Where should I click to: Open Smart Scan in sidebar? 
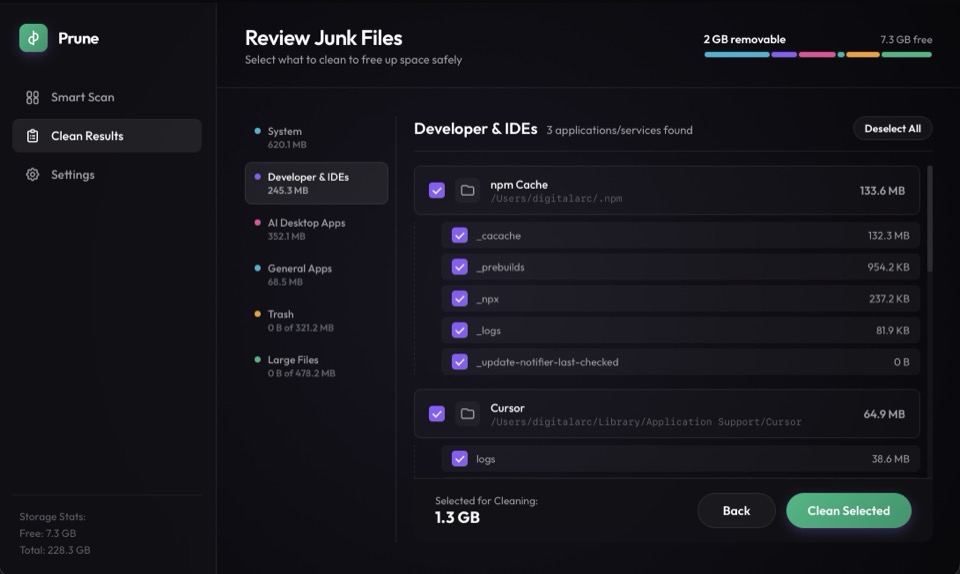coord(107,97)
